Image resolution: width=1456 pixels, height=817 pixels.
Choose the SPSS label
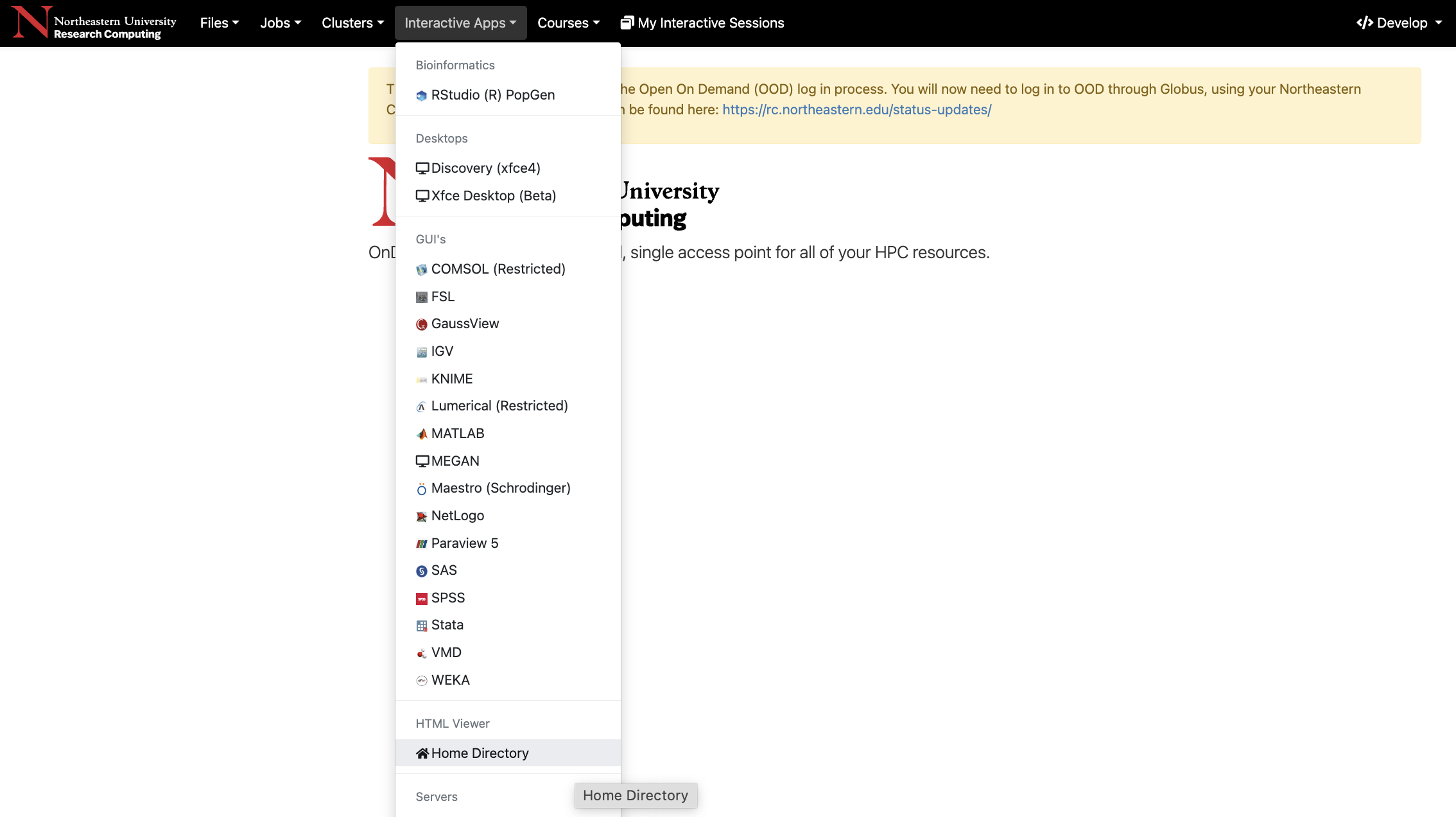tap(448, 598)
